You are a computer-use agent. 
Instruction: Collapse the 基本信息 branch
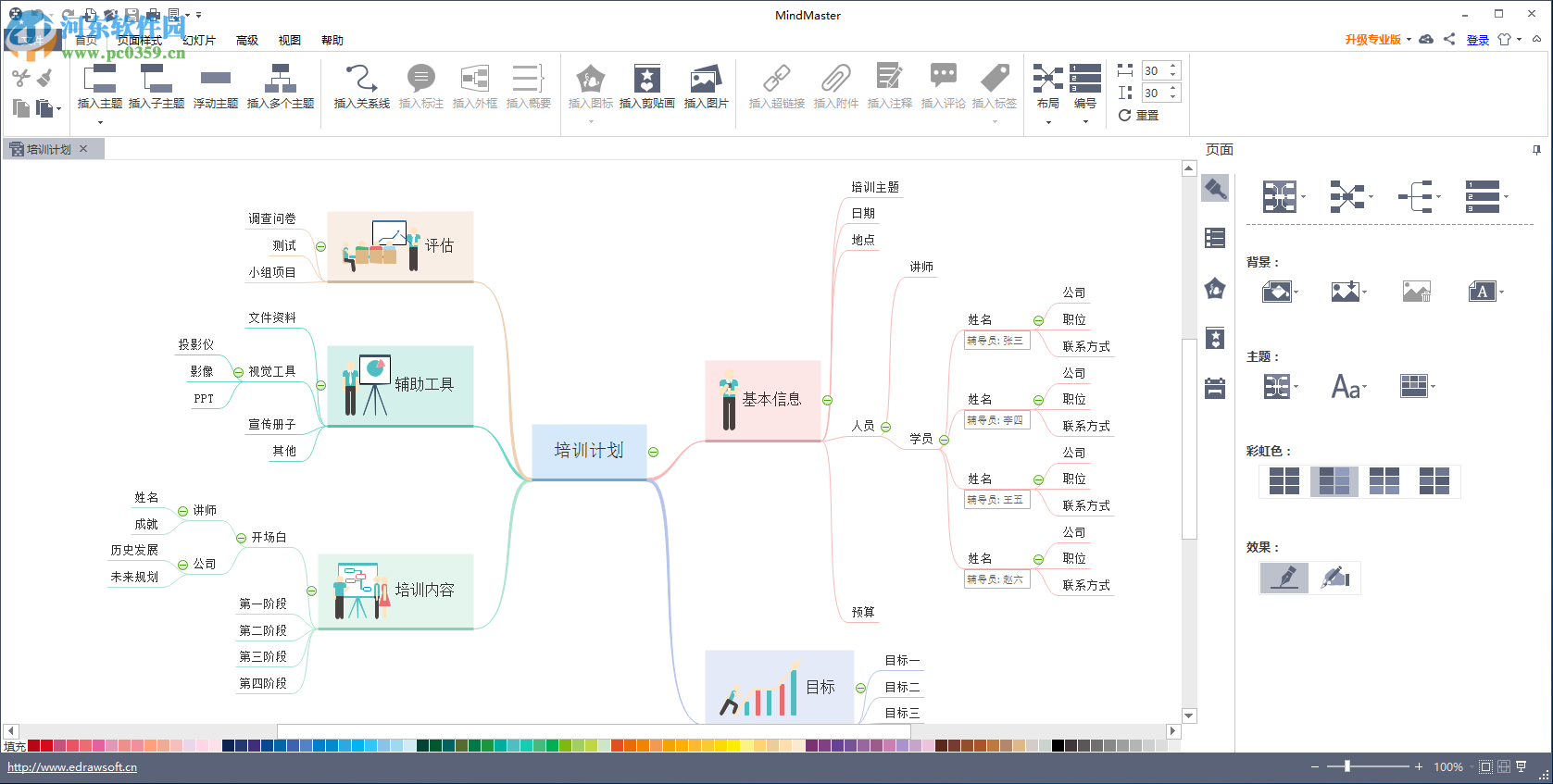pyautogui.click(x=827, y=401)
